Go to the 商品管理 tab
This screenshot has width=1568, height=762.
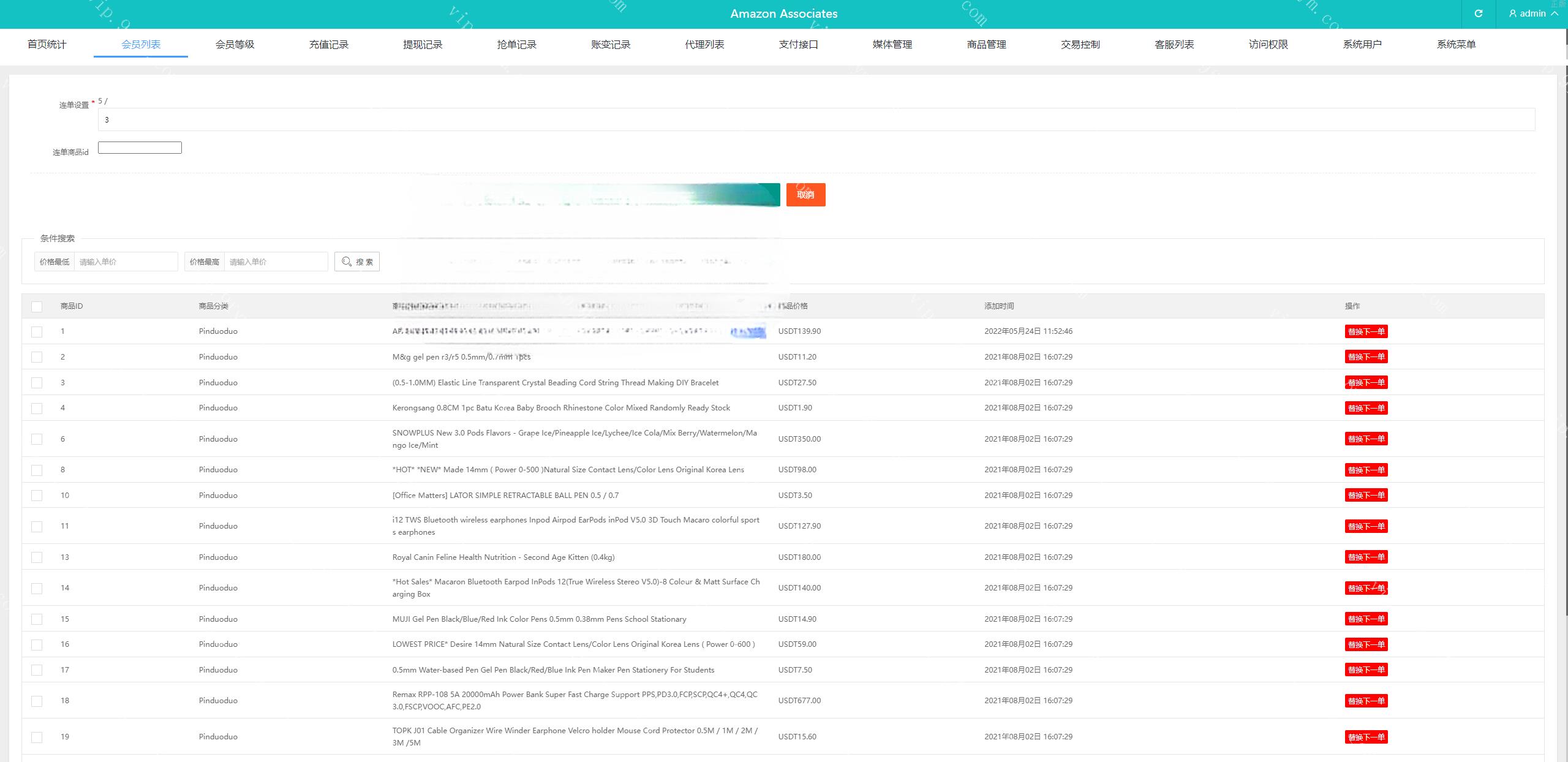tap(986, 44)
